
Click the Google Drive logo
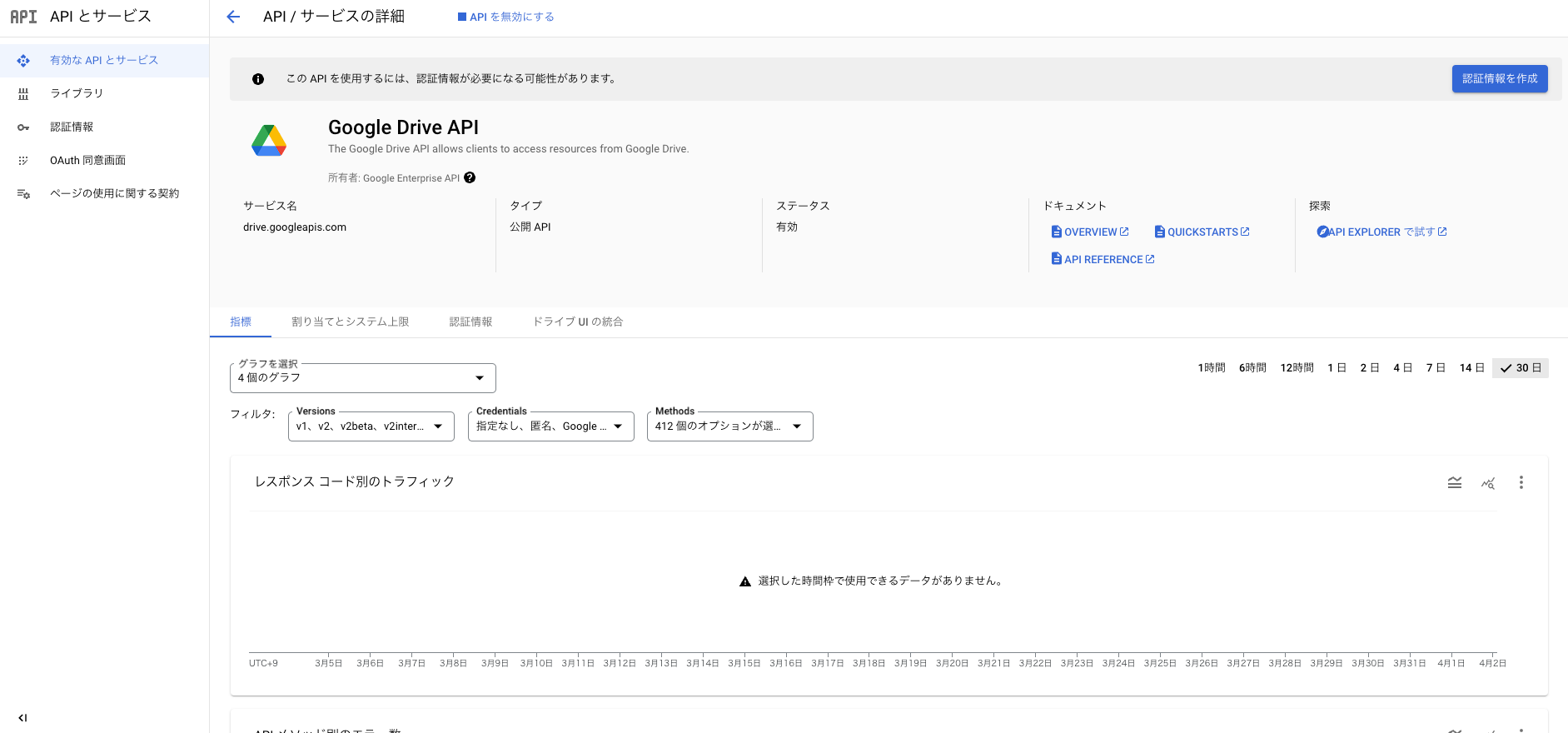[x=269, y=140]
